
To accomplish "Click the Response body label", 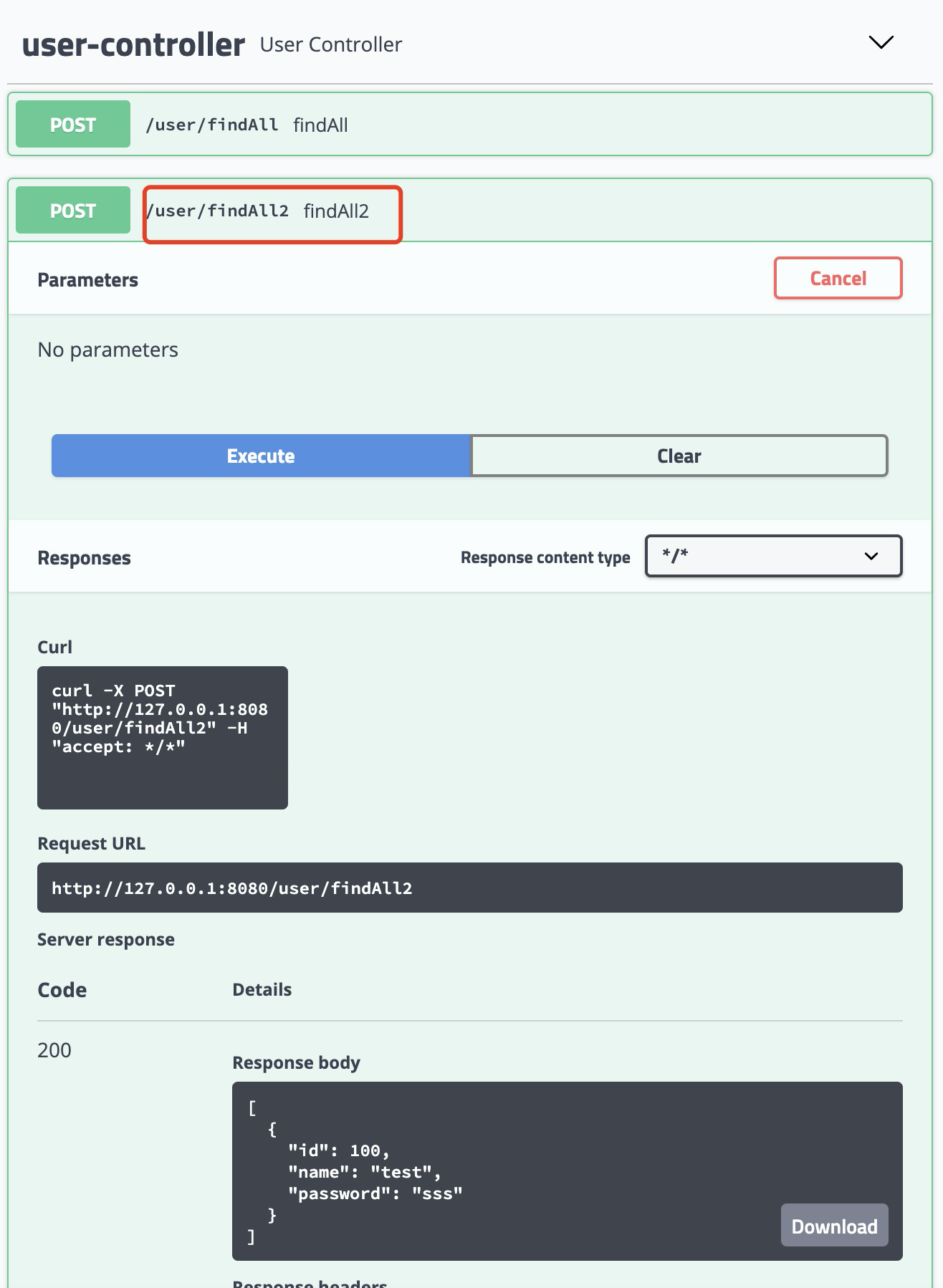I will coord(297,1062).
